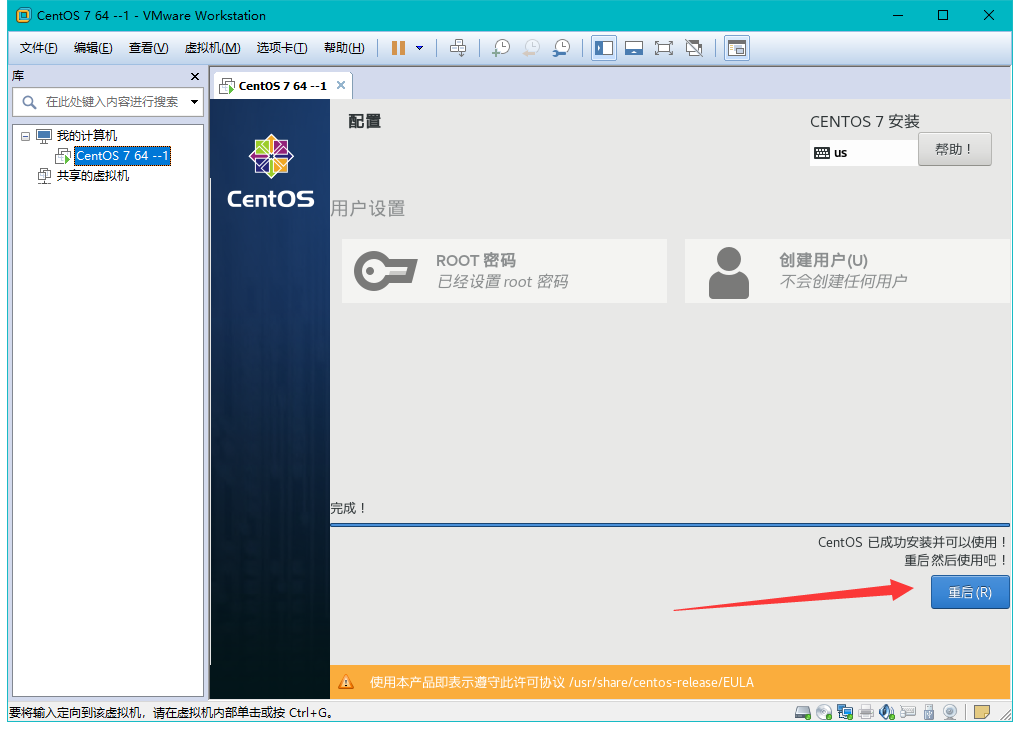
Task: Click the 帮助！ help button
Action: [x=954, y=150]
